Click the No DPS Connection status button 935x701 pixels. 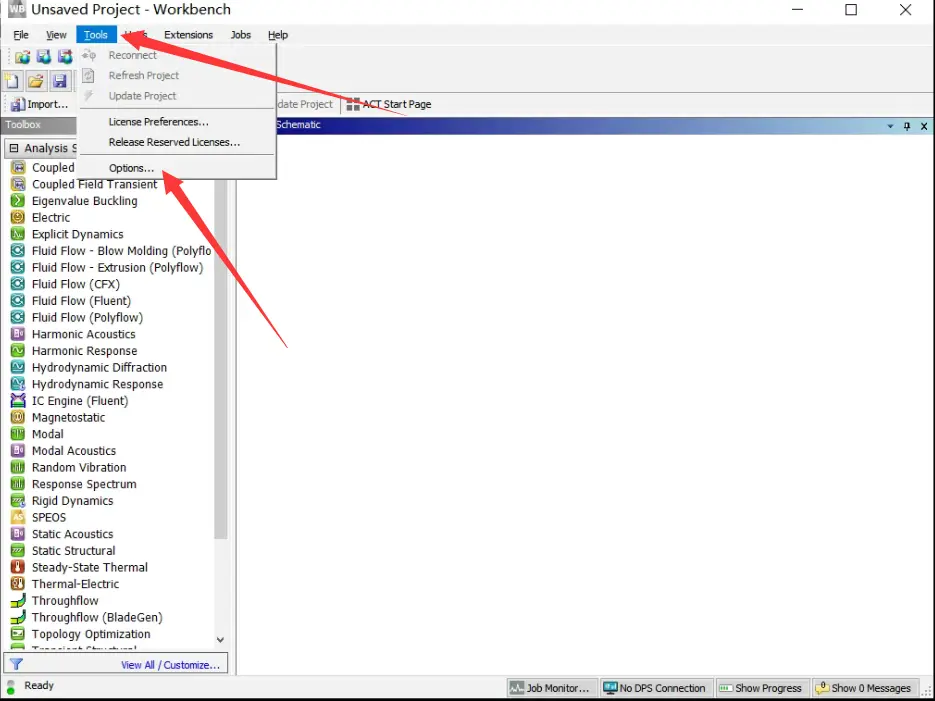click(655, 688)
